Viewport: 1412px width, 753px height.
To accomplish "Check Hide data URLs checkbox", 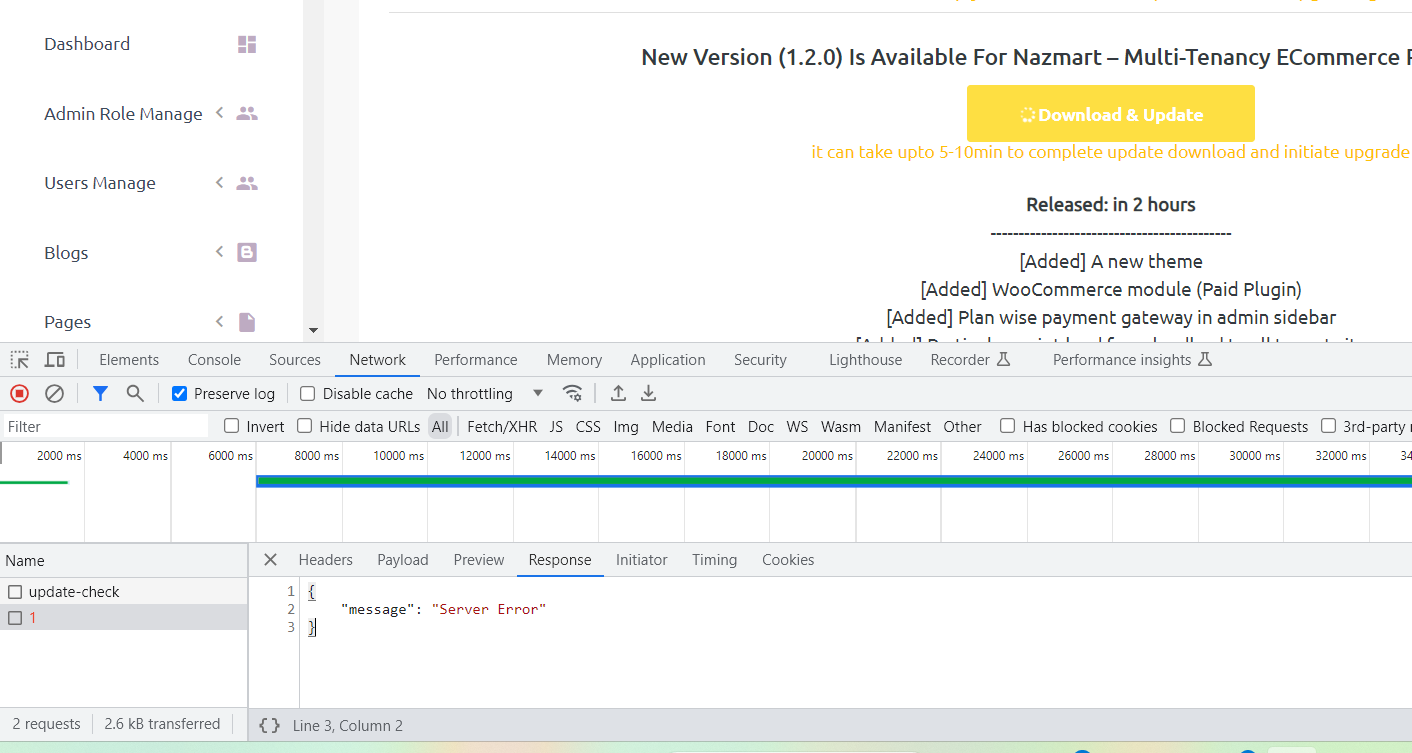I will tap(305, 426).
